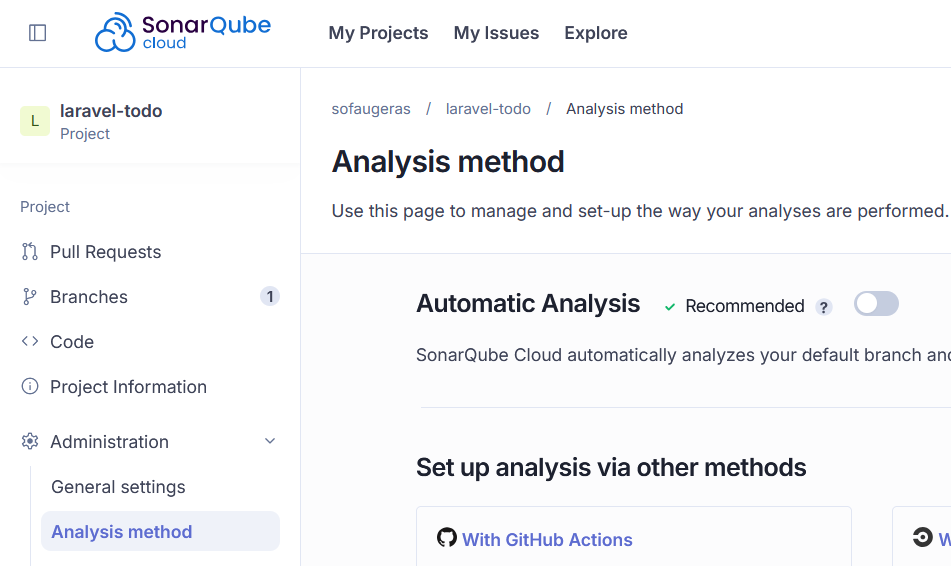951x566 pixels.
Task: Click the Project Information info icon
Action: pos(30,387)
